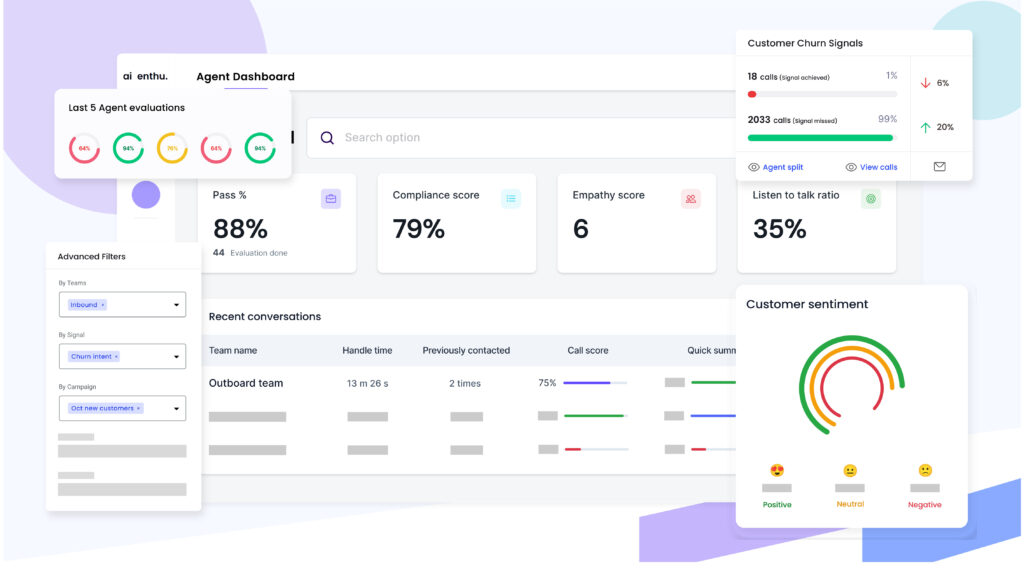Click the Neutral face emoji
The height and width of the screenshot is (568, 1024).
pos(850,471)
